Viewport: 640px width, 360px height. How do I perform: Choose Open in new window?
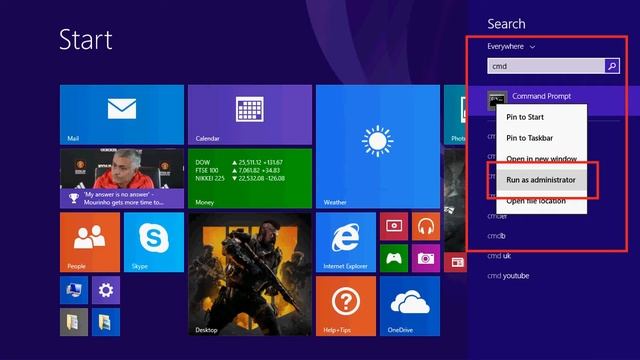542,158
